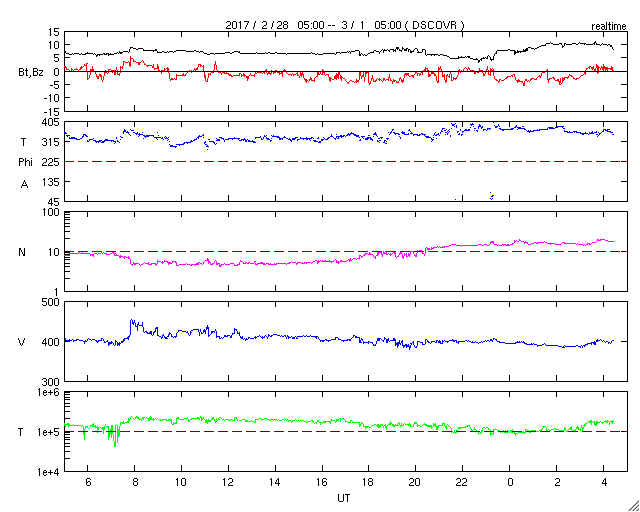The height and width of the screenshot is (512, 640).
Task: Click the '405' tick of the Phi panel
Action: 51,122
